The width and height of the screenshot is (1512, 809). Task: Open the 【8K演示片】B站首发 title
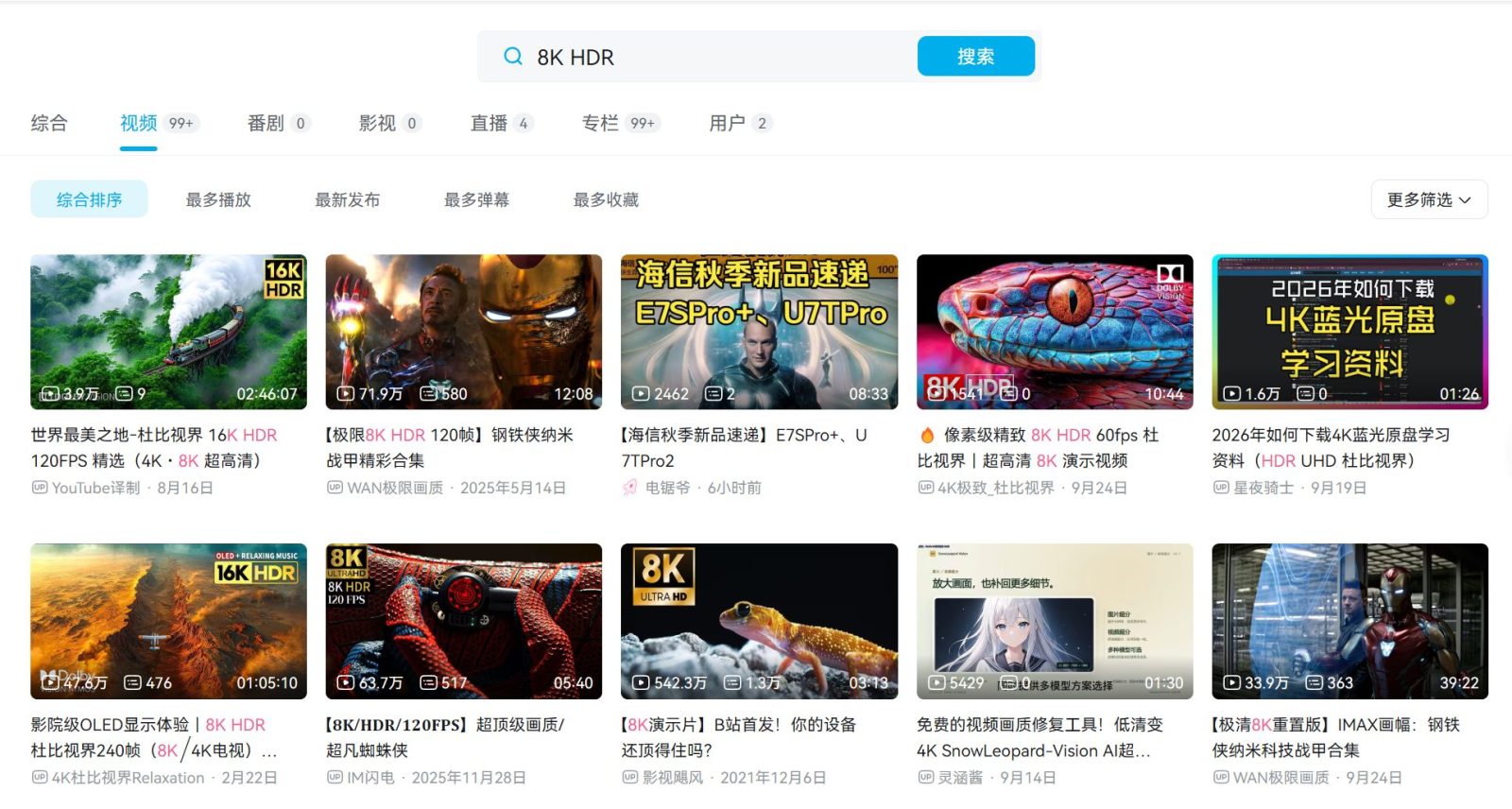738,737
